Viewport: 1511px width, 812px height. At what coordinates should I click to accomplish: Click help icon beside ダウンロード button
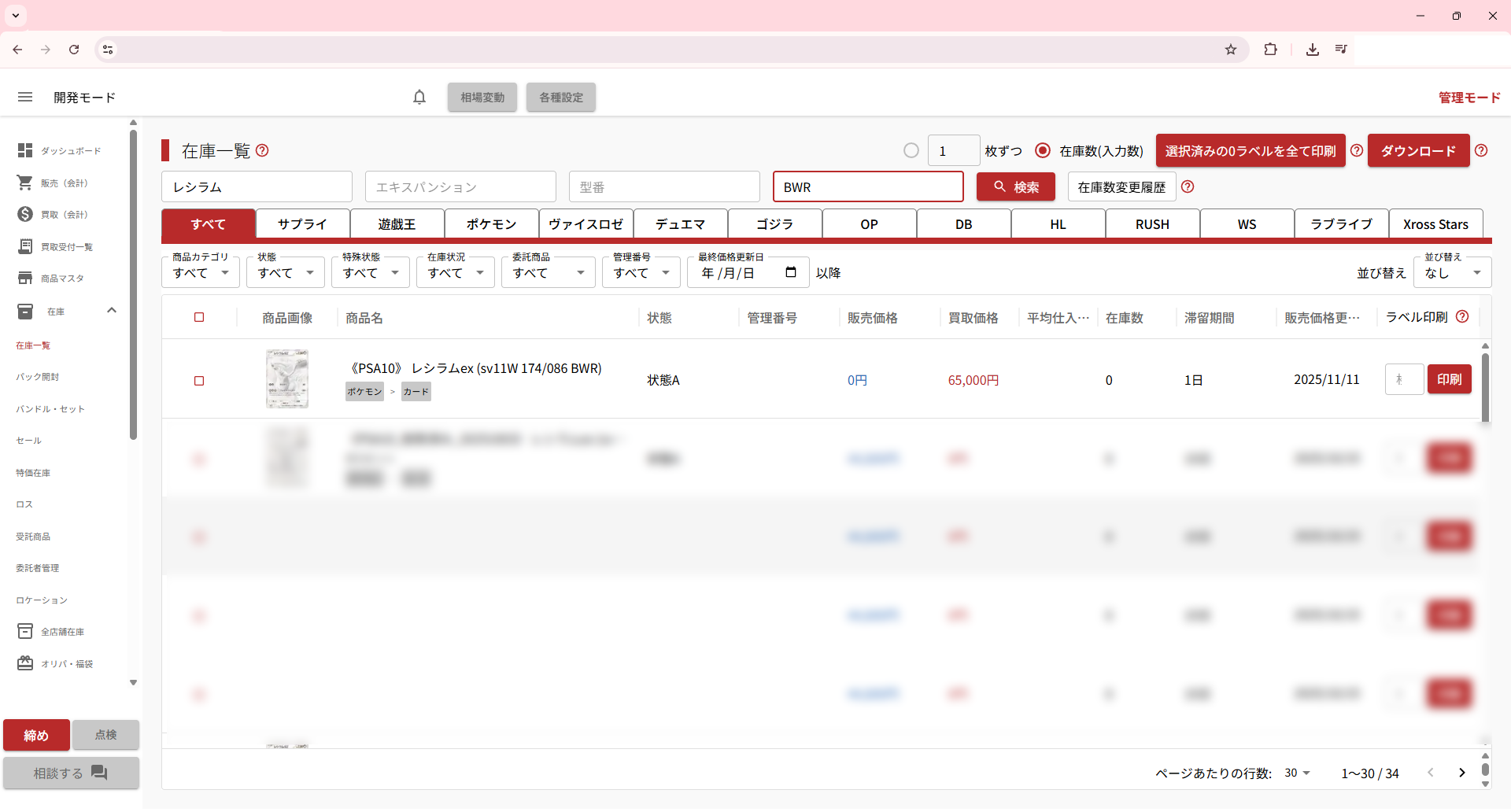[x=1481, y=150]
